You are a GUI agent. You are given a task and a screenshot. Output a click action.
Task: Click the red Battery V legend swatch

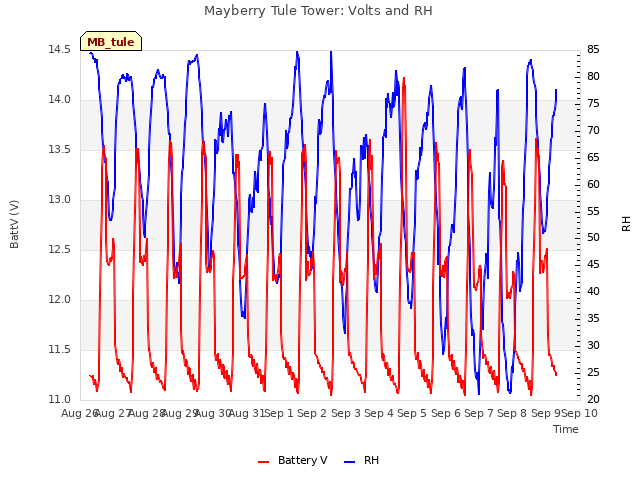tap(264, 461)
